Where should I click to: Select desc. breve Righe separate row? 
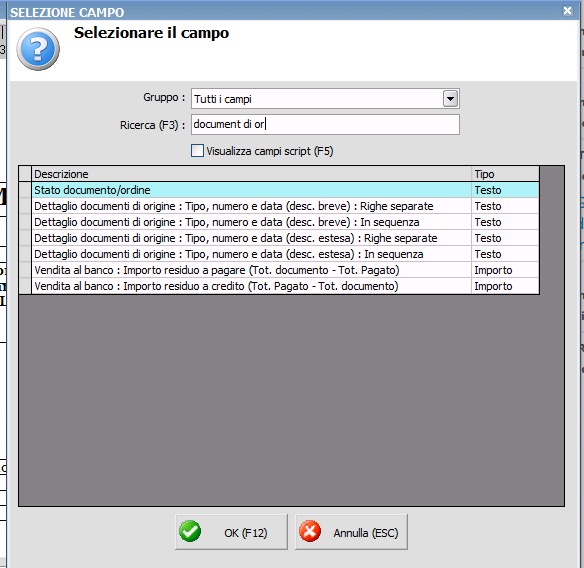[285, 206]
